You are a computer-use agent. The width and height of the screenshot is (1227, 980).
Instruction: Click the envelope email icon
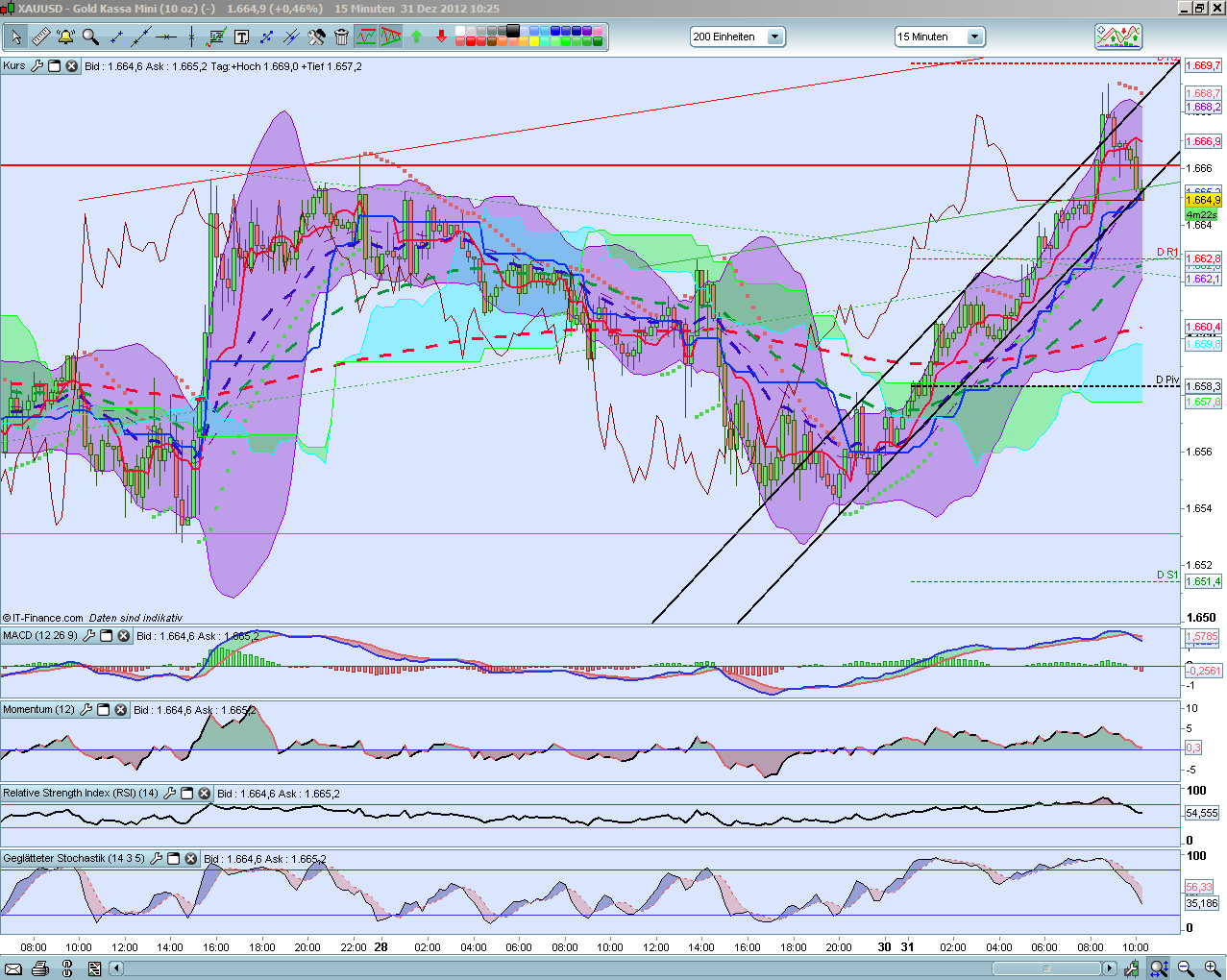pos(13,968)
